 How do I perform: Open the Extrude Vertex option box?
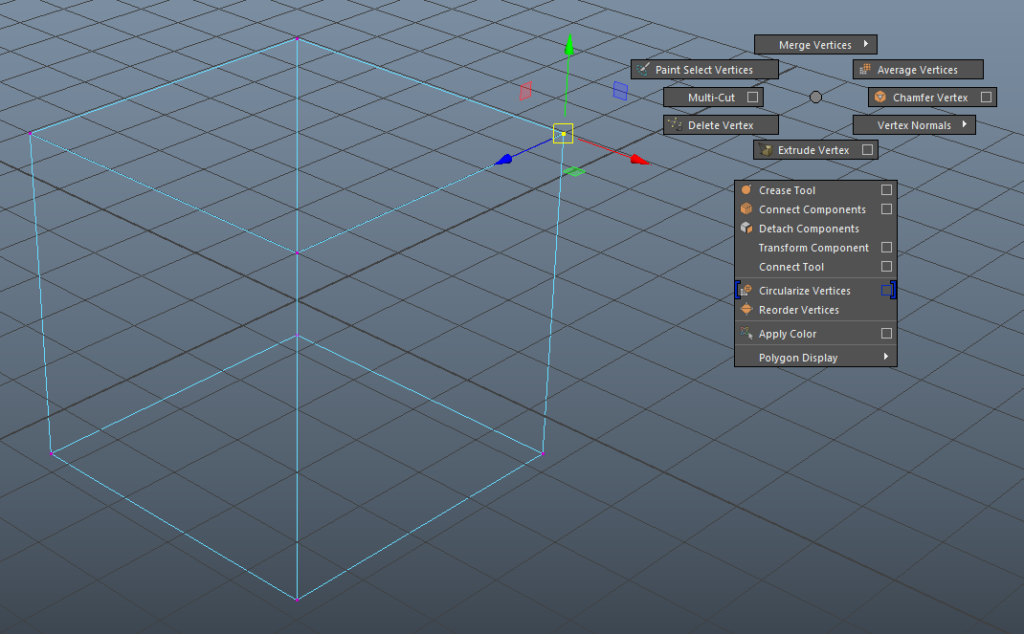867,150
